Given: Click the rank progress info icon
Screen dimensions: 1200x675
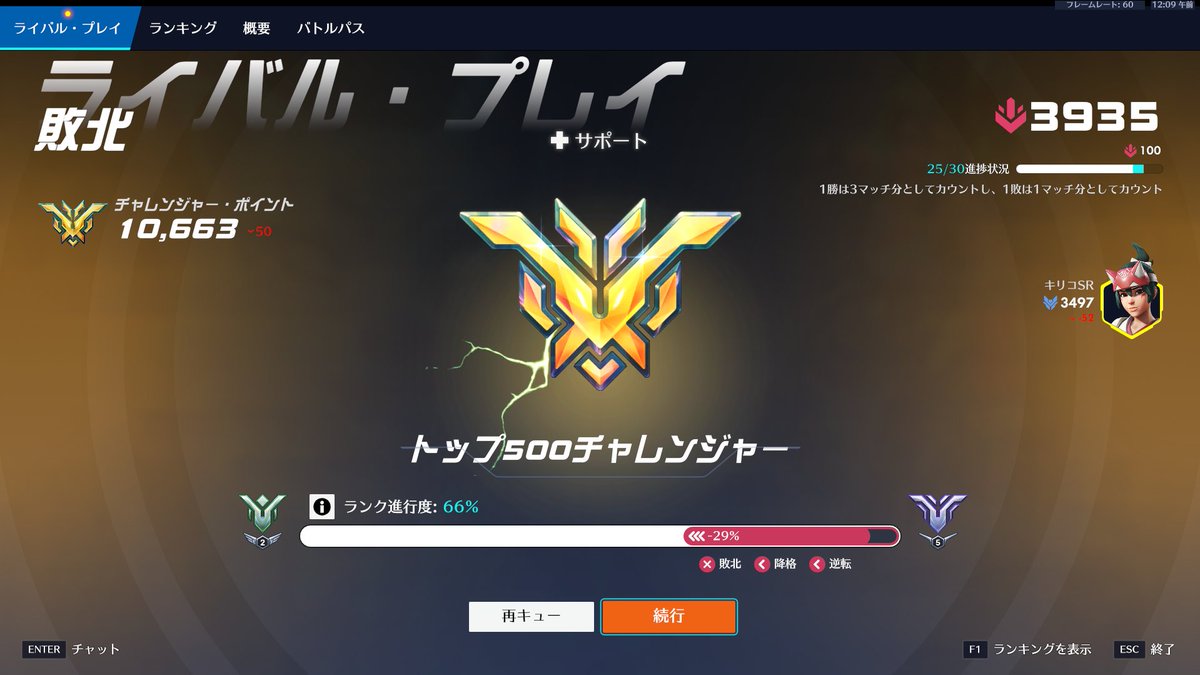Looking at the screenshot, I should coord(321,506).
